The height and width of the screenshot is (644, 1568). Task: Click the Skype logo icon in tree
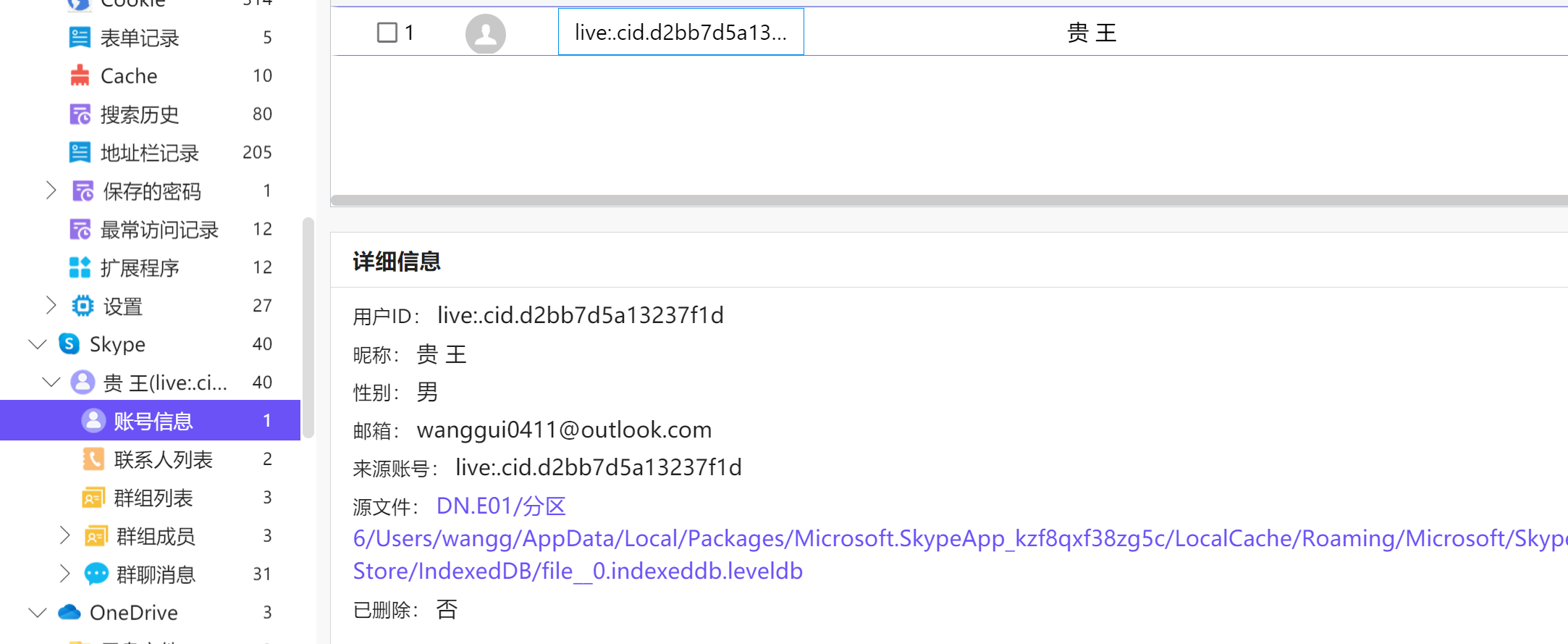click(x=69, y=344)
